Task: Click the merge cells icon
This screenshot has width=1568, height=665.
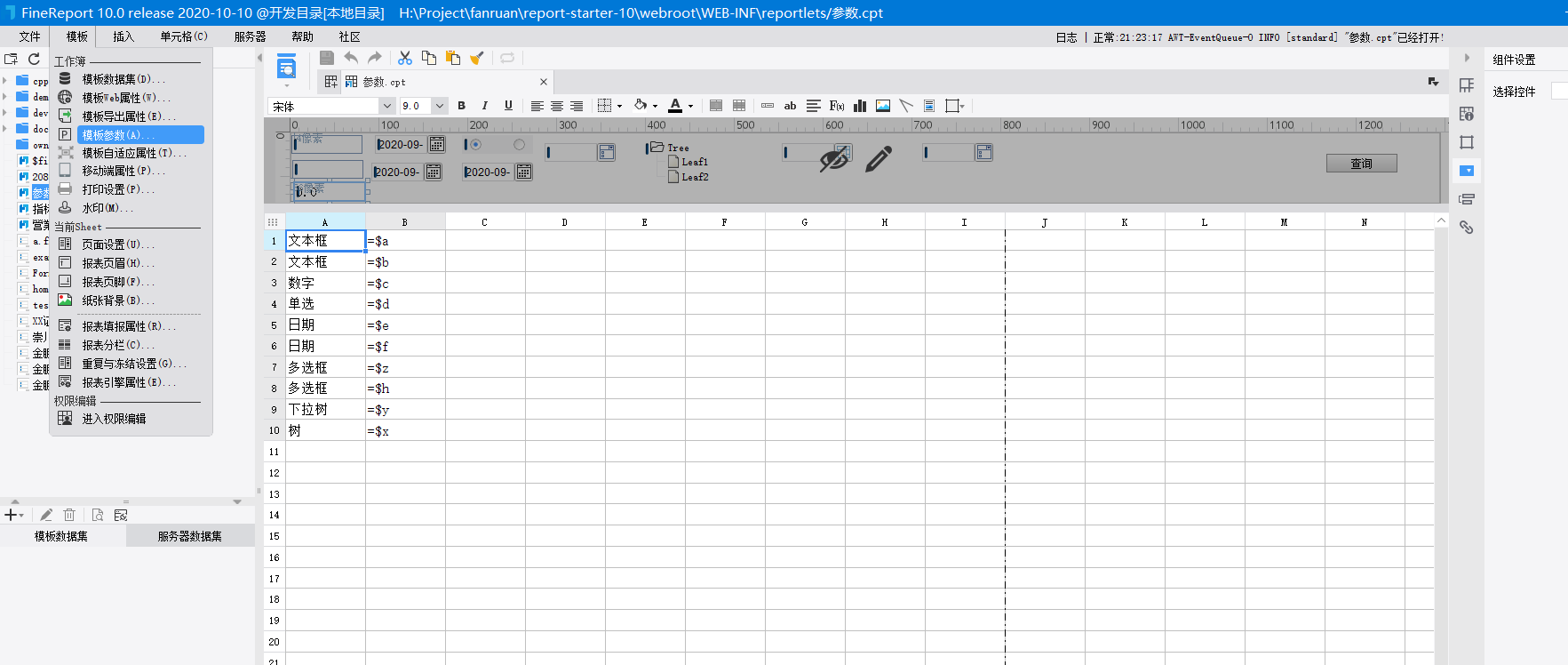Action: pyautogui.click(x=716, y=106)
